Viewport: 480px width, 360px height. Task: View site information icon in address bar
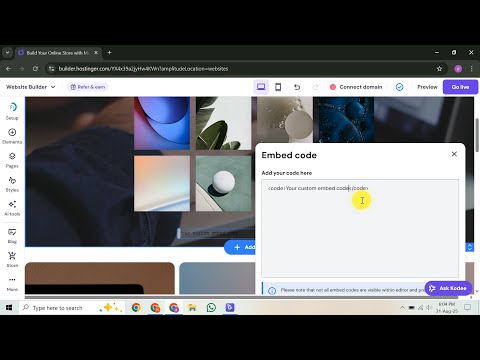[51, 69]
